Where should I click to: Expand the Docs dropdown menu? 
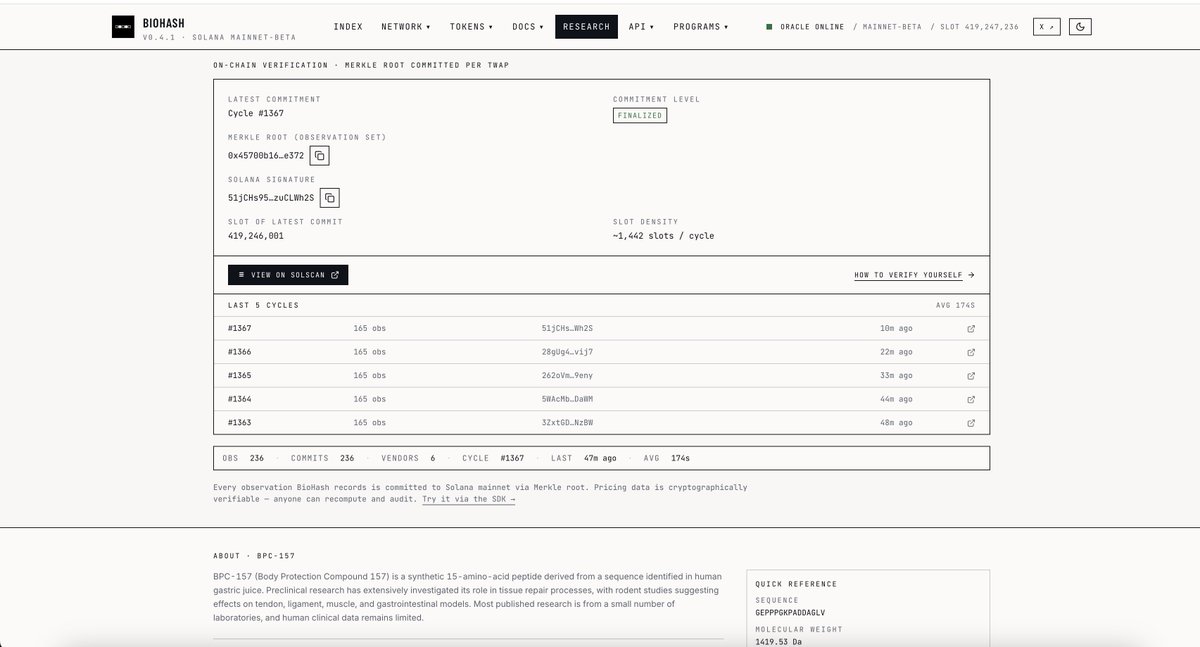click(528, 27)
